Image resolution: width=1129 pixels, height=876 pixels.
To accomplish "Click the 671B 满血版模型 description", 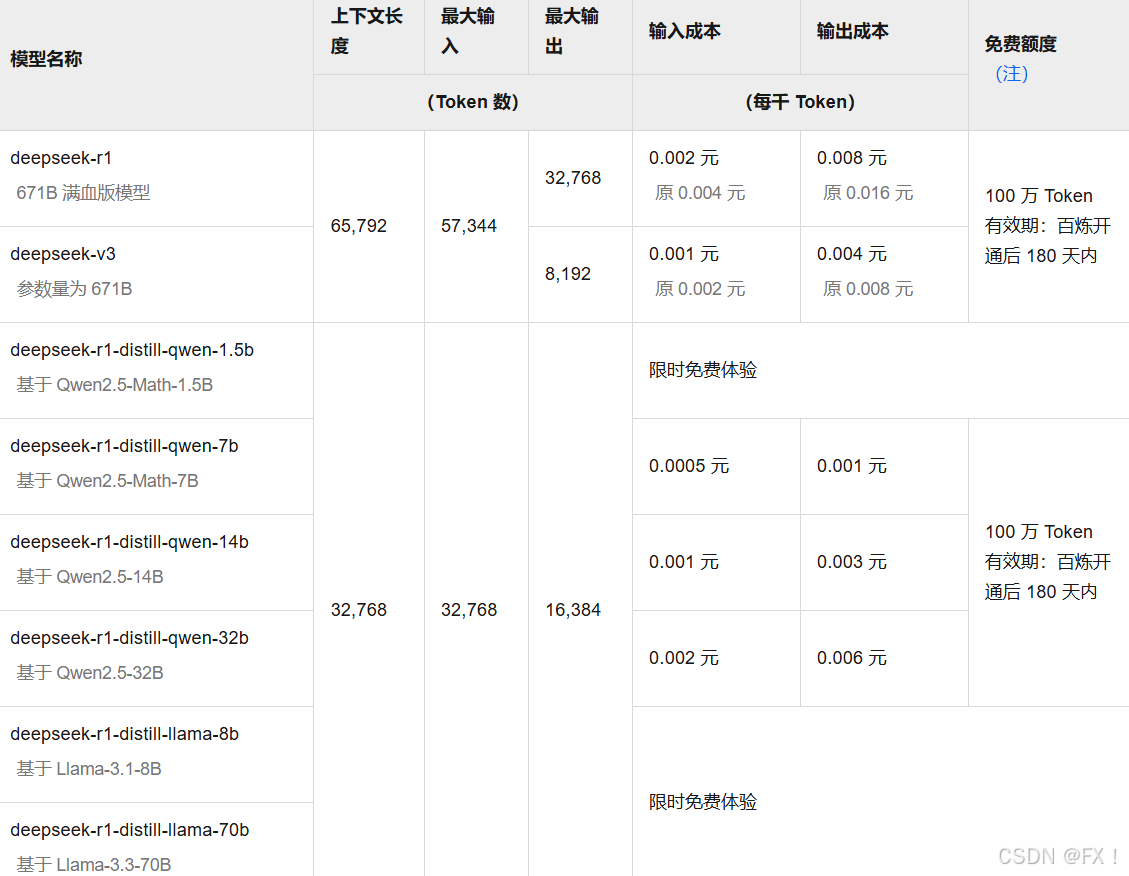I will click(x=84, y=193).
